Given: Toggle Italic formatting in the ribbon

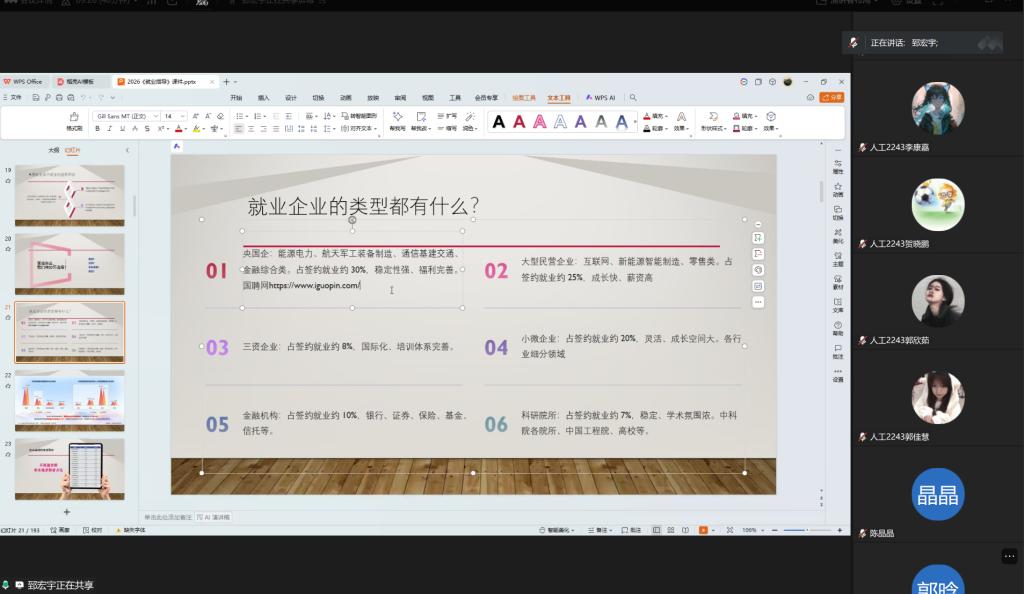Looking at the screenshot, I should 109,129.
